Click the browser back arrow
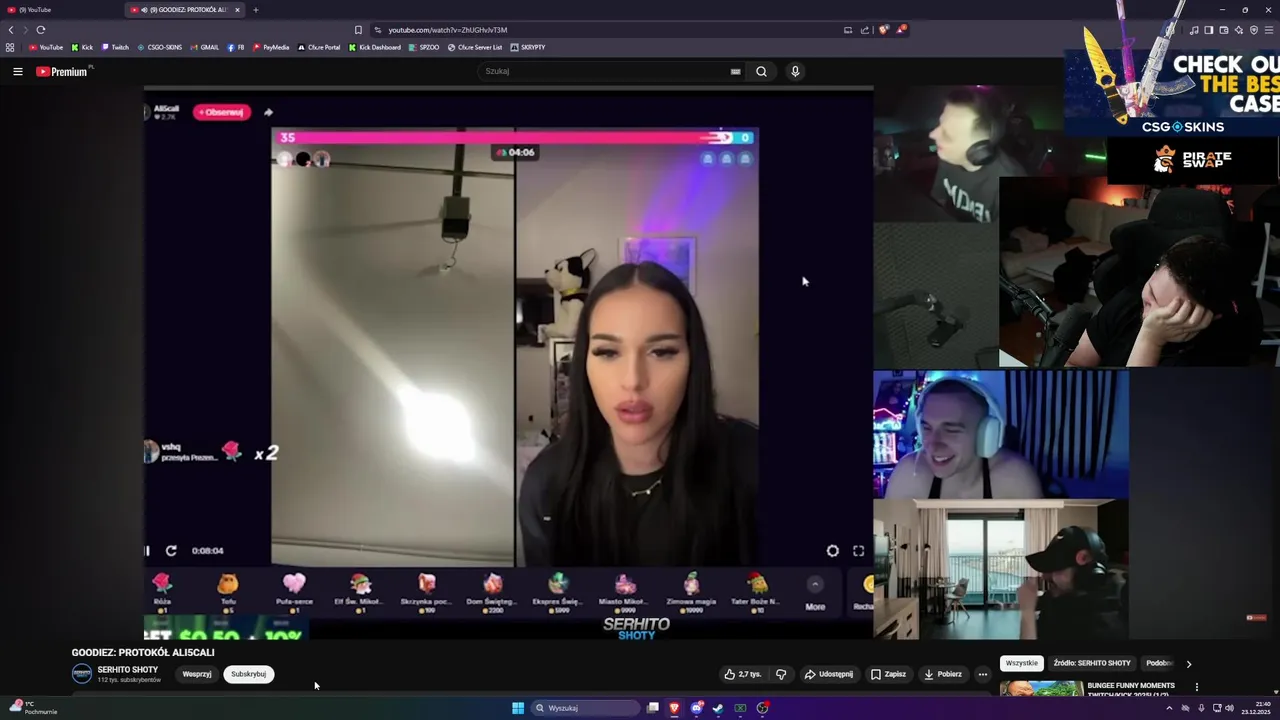Viewport: 1280px width, 720px height. click(11, 30)
